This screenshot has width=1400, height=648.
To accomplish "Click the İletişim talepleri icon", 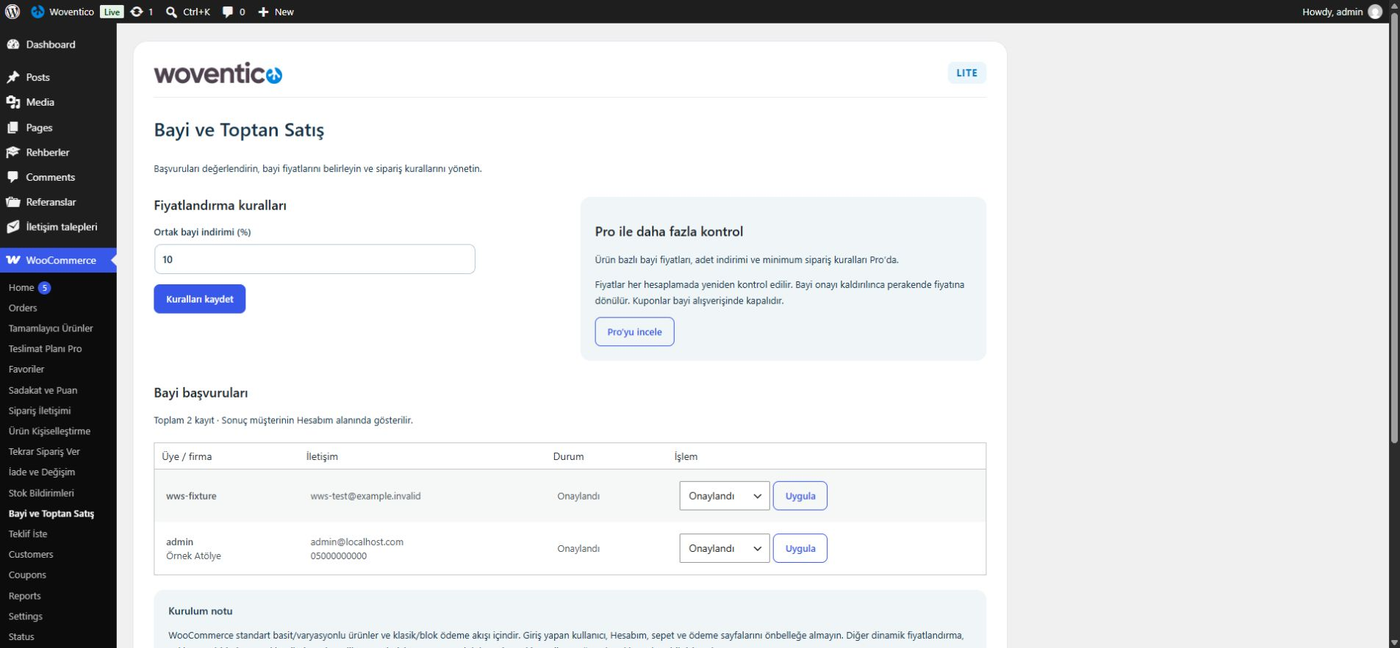I will point(13,227).
